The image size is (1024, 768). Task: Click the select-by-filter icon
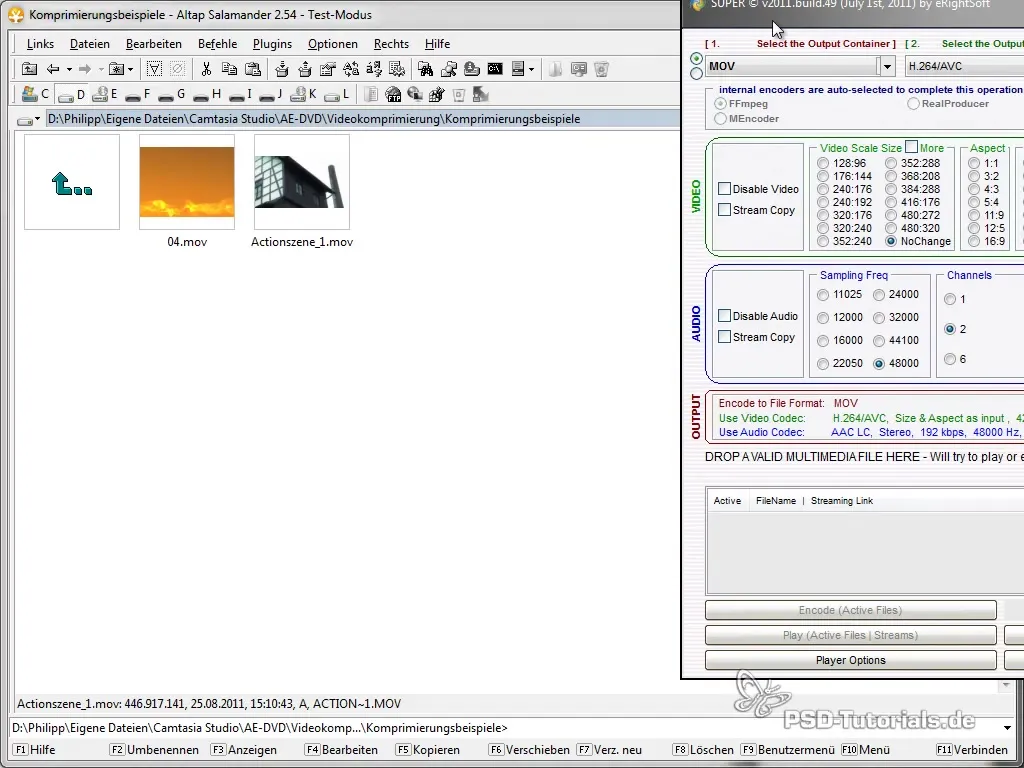(x=154, y=69)
